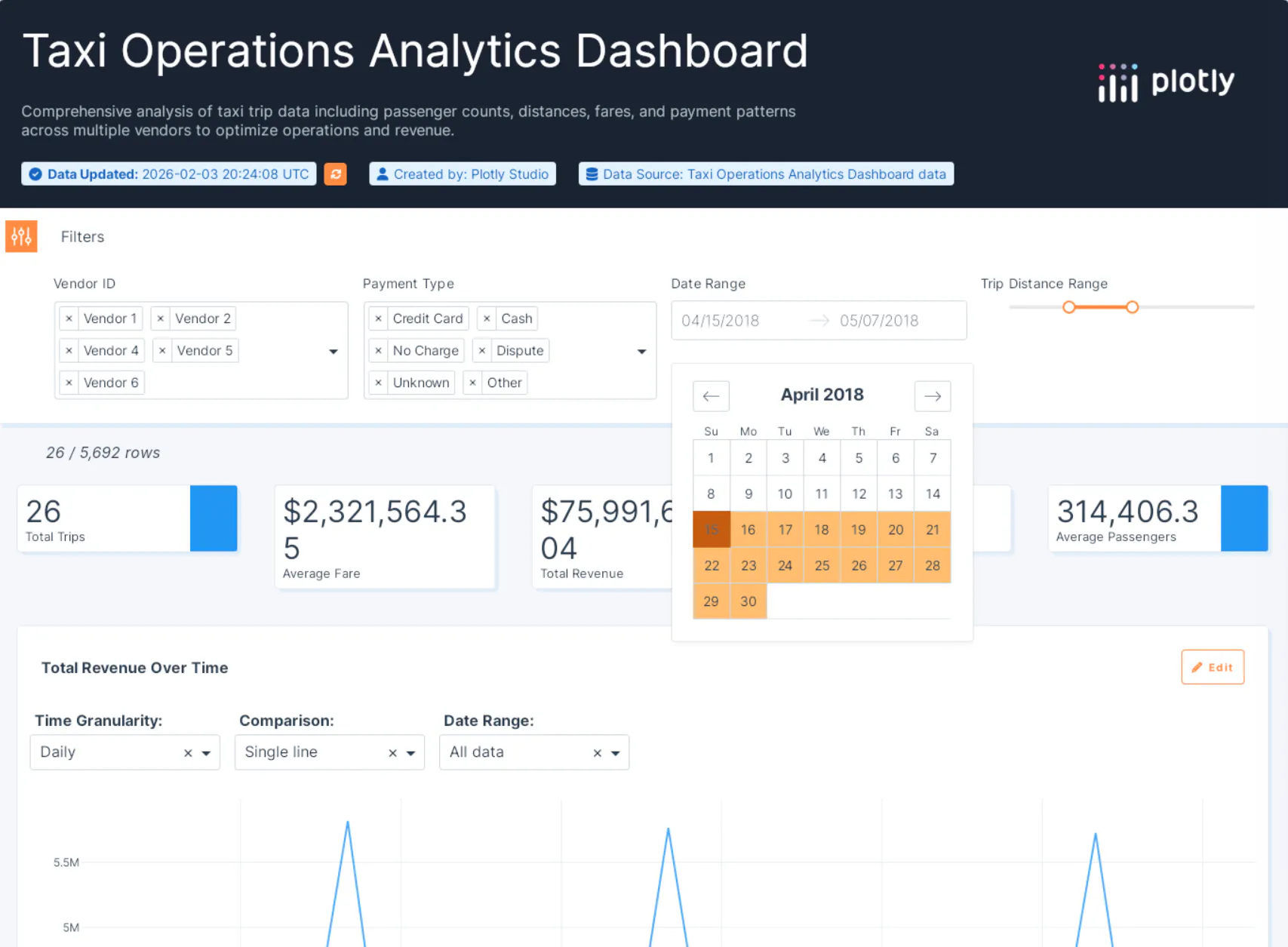Clear the Daily time granularity selection

pos(188,753)
